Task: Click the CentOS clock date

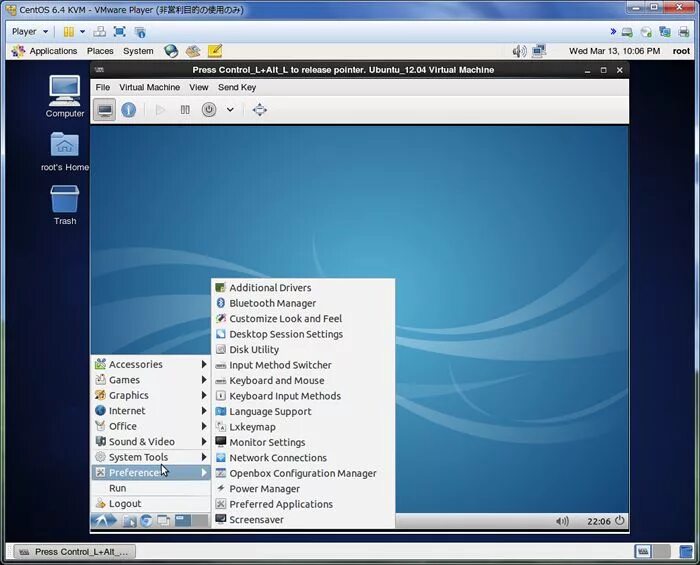Action: coord(614,51)
